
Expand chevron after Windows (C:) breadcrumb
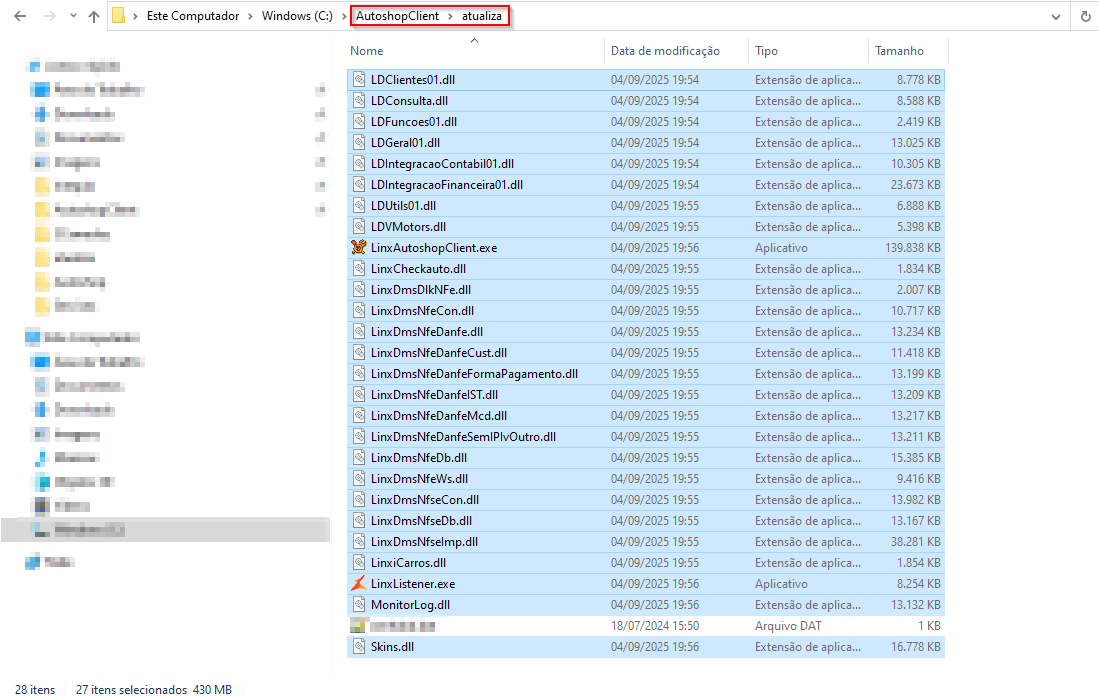point(344,16)
